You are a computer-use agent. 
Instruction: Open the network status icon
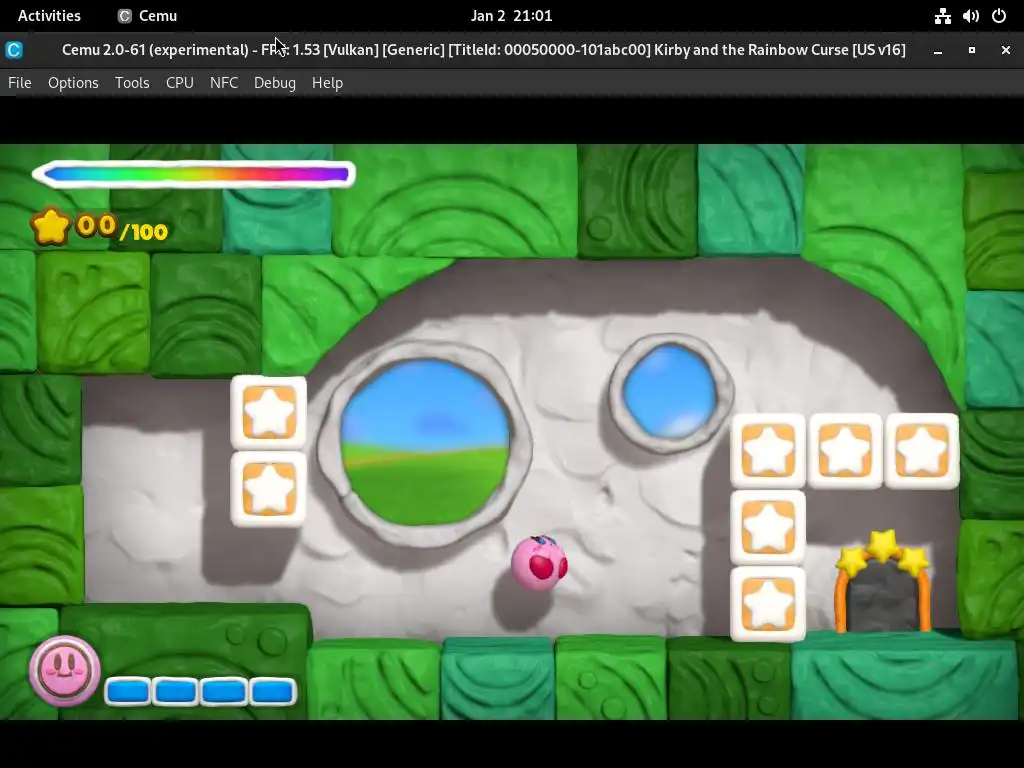[942, 16]
